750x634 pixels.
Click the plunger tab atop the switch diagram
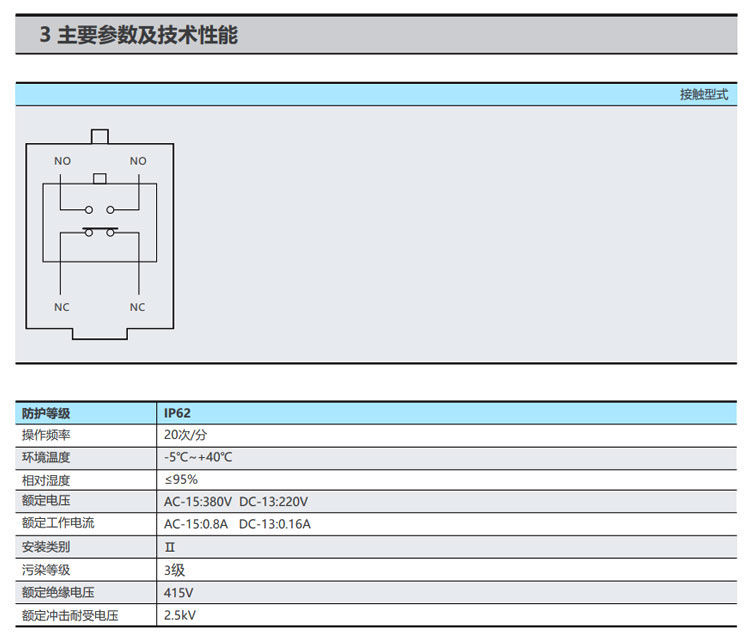pos(99,136)
